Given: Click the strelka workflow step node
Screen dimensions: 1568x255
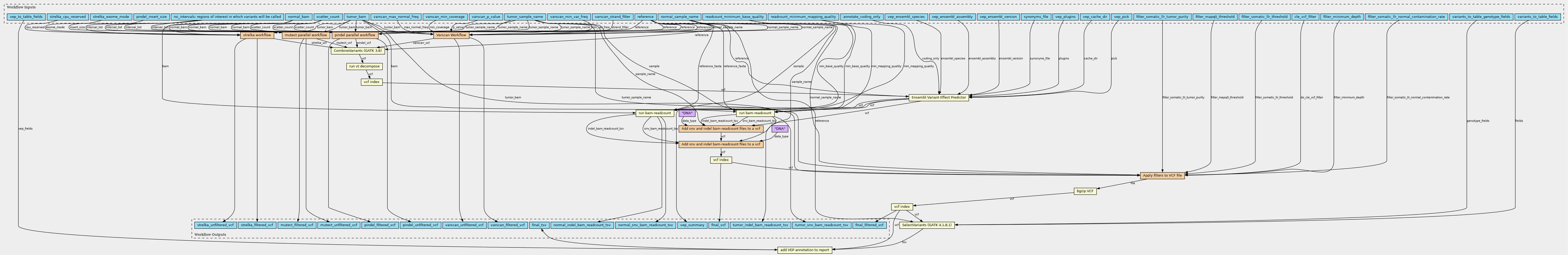Looking at the screenshot, I should pyautogui.click(x=257, y=35).
